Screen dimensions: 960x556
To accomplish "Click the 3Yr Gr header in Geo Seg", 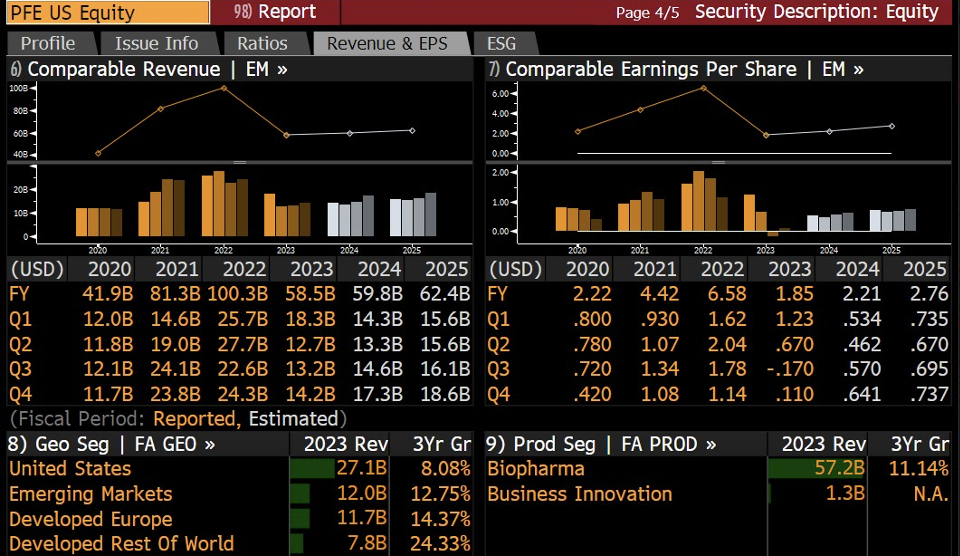I will point(441,444).
